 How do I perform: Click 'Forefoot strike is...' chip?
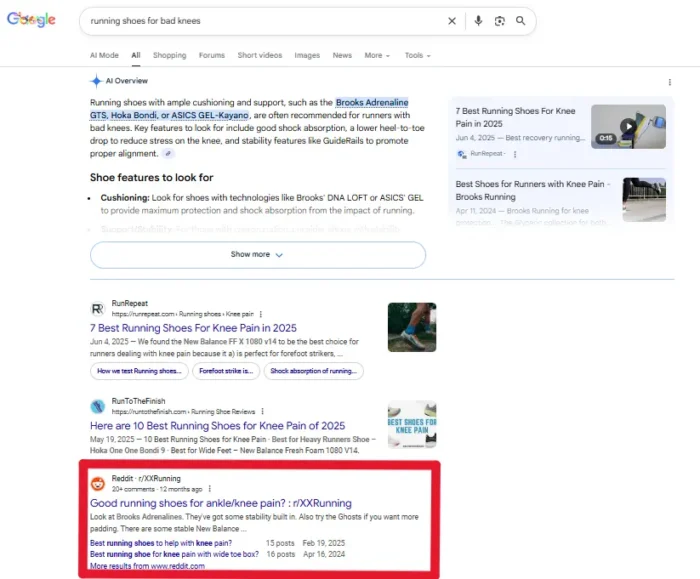click(226, 371)
